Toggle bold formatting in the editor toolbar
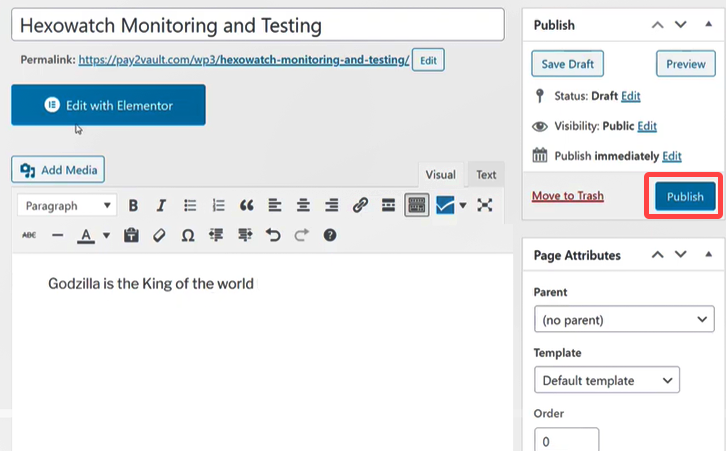The height and width of the screenshot is (451, 726). click(x=133, y=205)
